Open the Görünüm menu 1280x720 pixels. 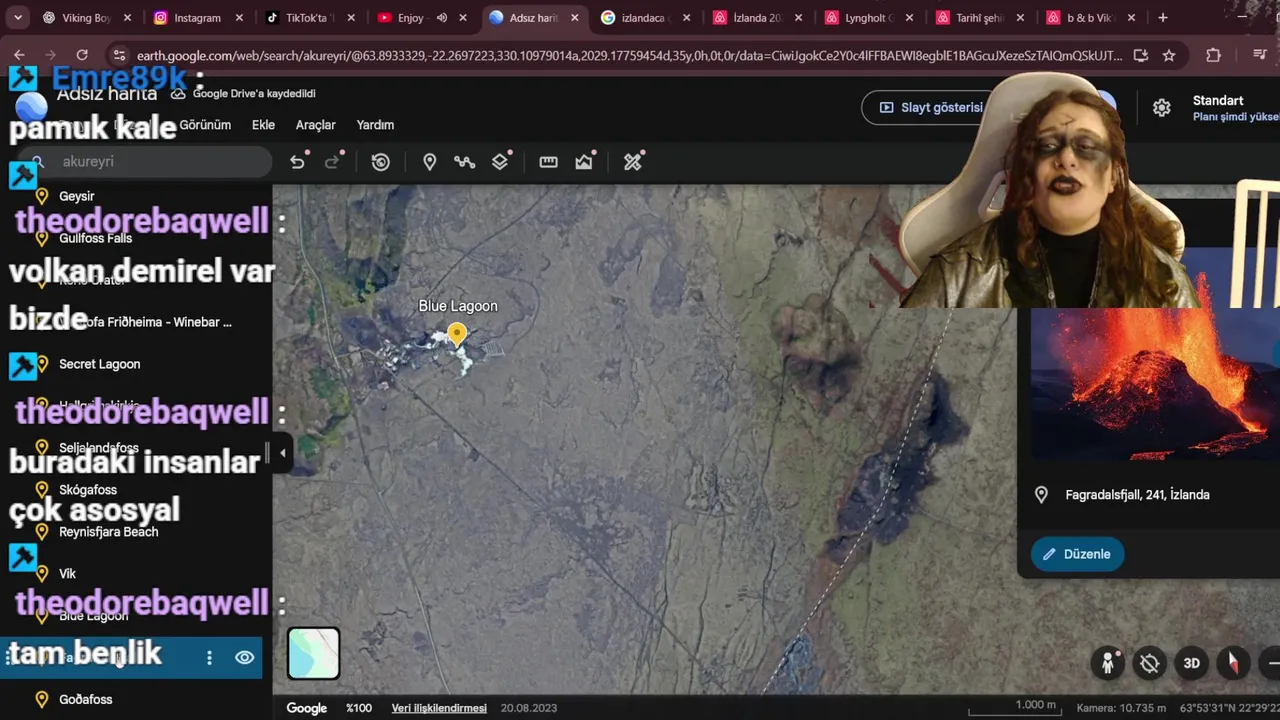click(x=205, y=125)
